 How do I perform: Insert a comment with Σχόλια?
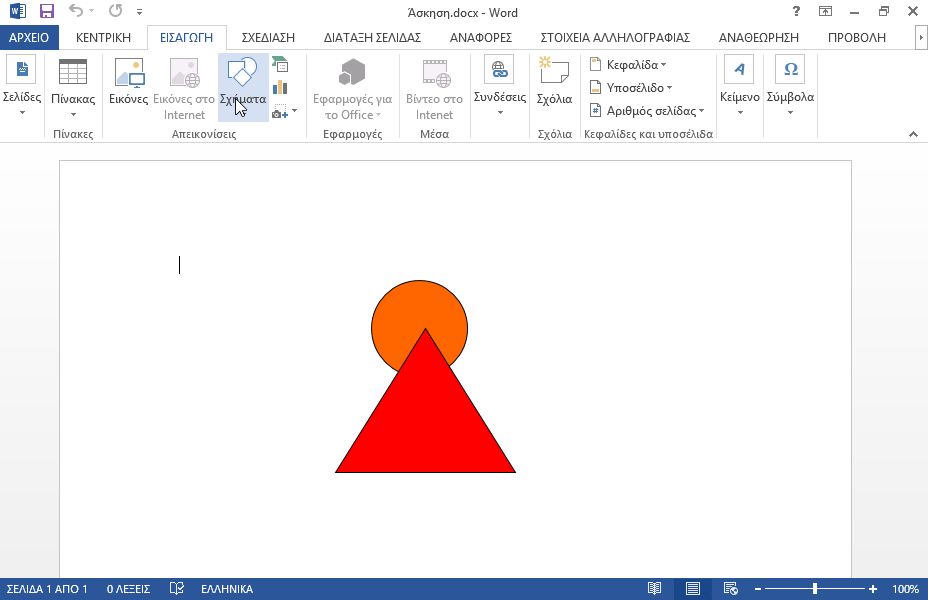click(x=554, y=82)
